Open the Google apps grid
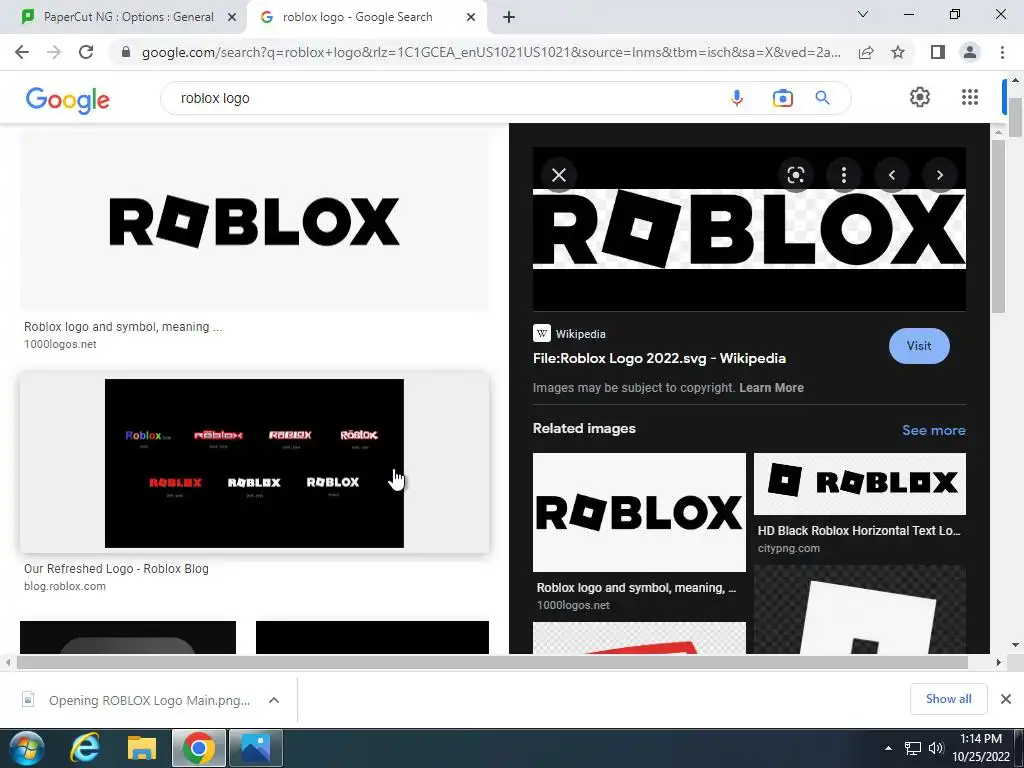The width and height of the screenshot is (1024, 768). [970, 97]
